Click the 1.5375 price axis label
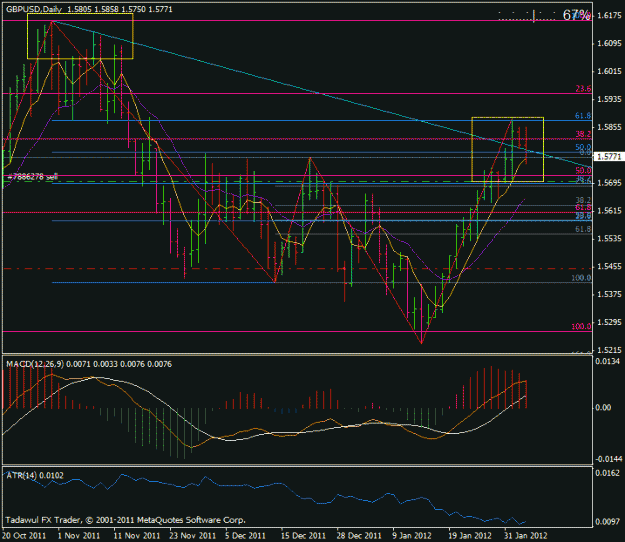 point(609,295)
